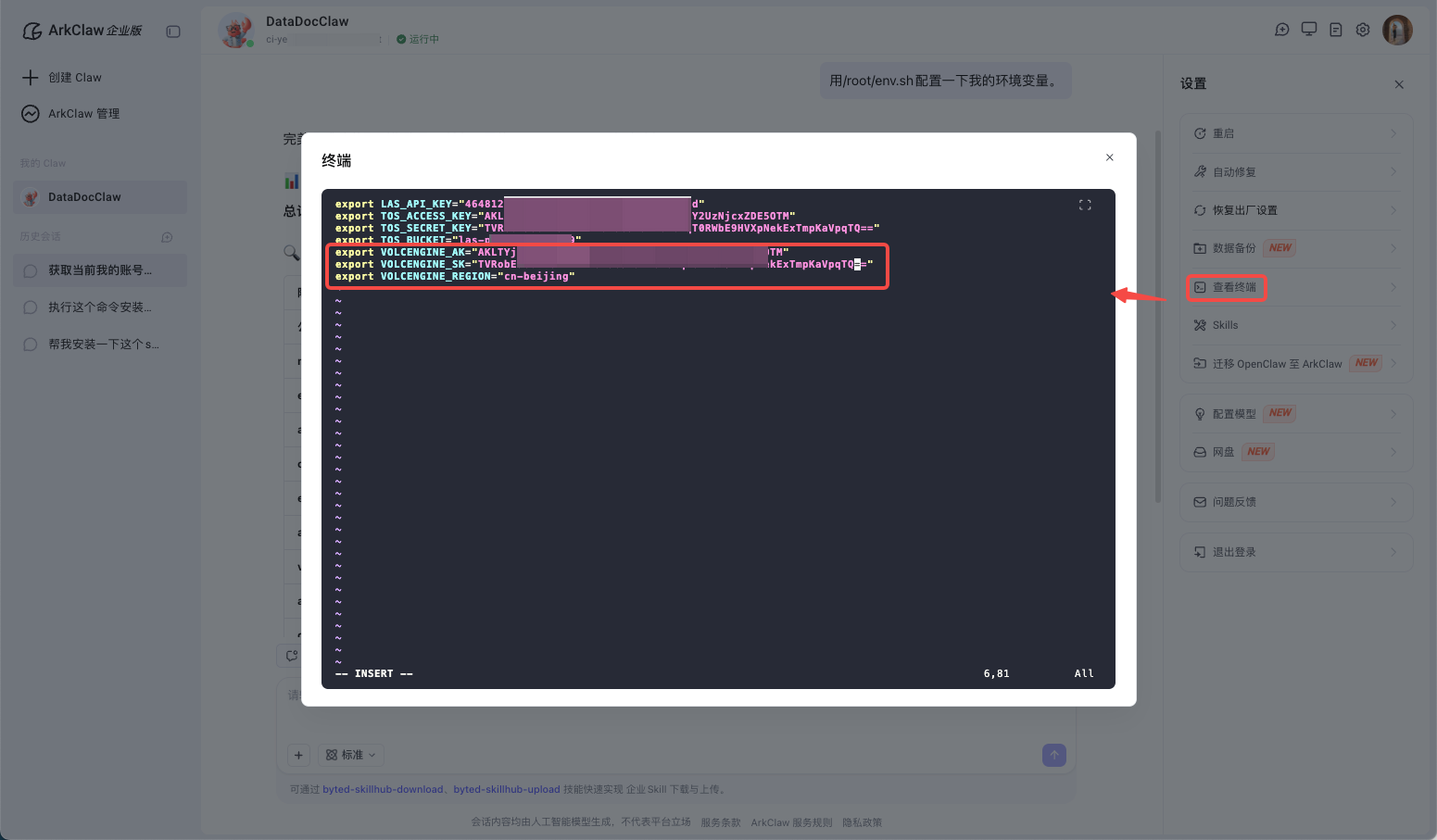Expand the Skills row chevron
The image size is (1437, 840).
point(1393,325)
